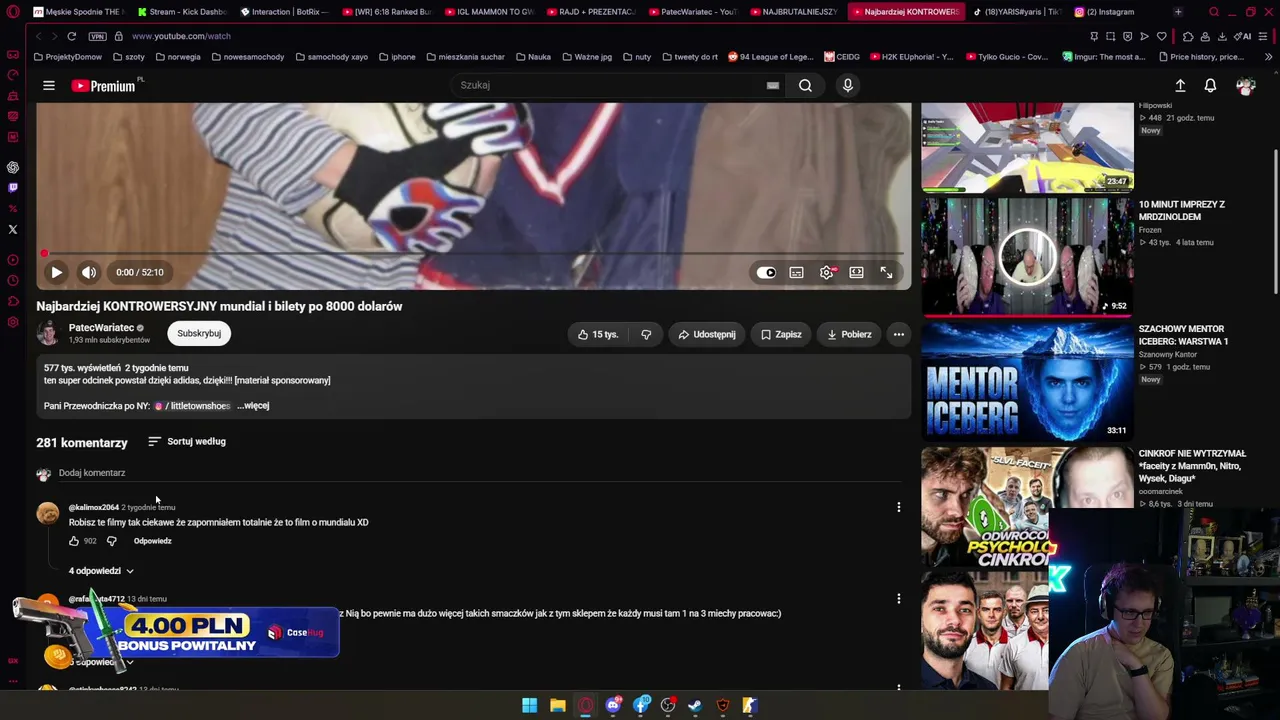
Task: Click the red video progress bar
Action: point(473,254)
